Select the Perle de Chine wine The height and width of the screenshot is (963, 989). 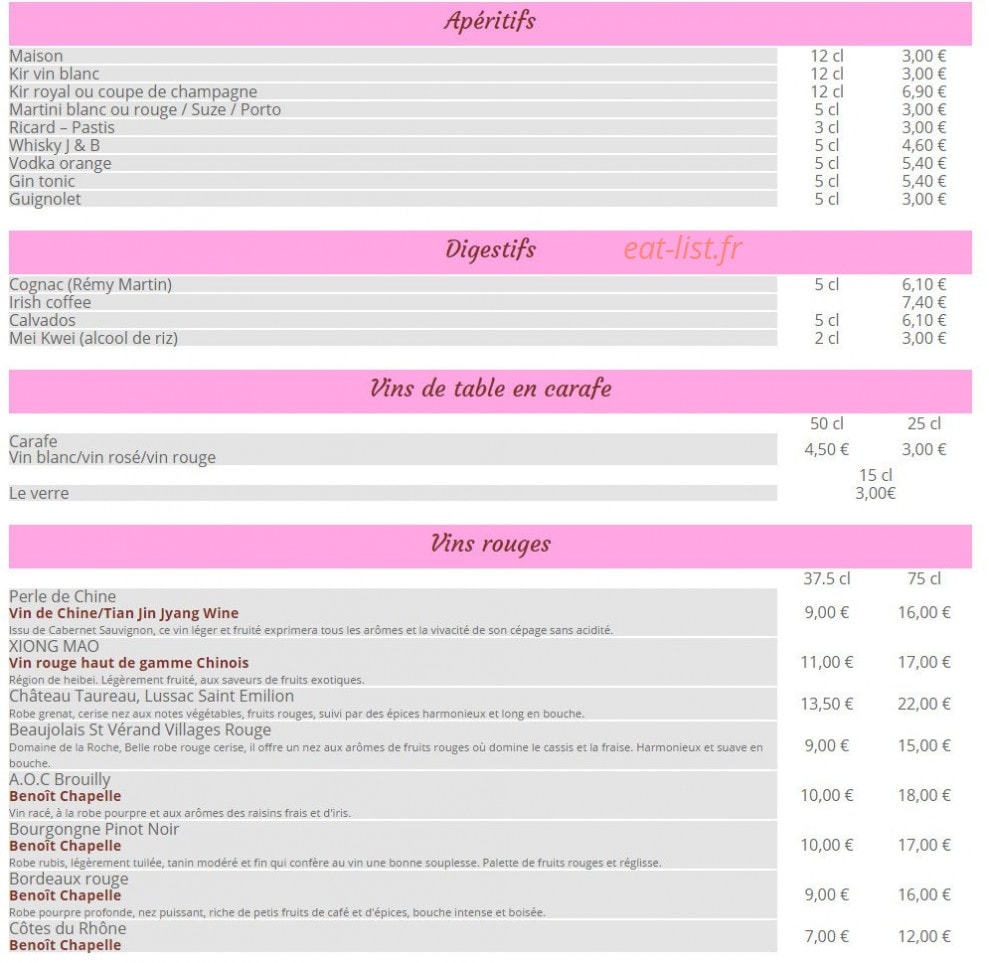[62, 597]
